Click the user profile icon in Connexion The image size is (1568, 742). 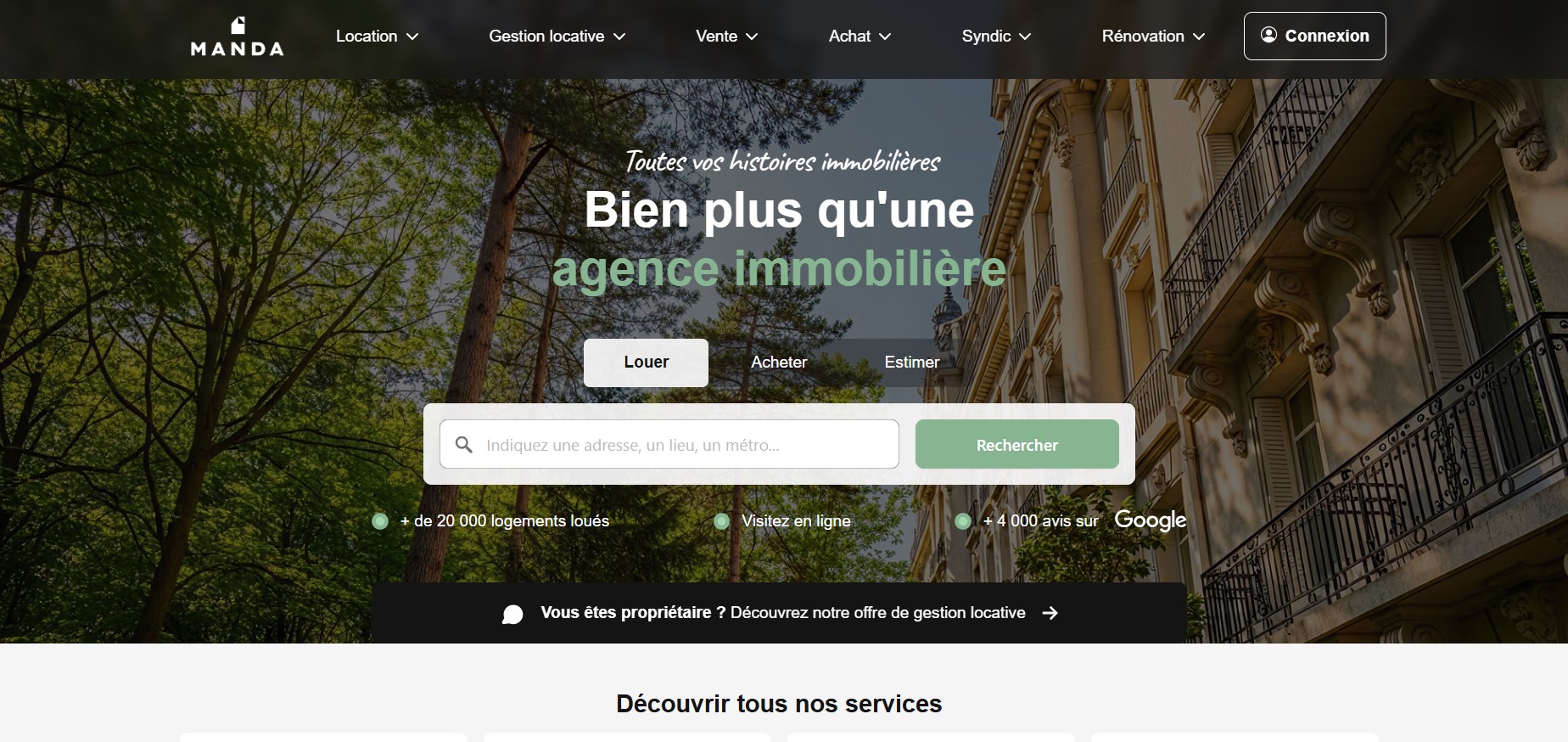tap(1268, 35)
